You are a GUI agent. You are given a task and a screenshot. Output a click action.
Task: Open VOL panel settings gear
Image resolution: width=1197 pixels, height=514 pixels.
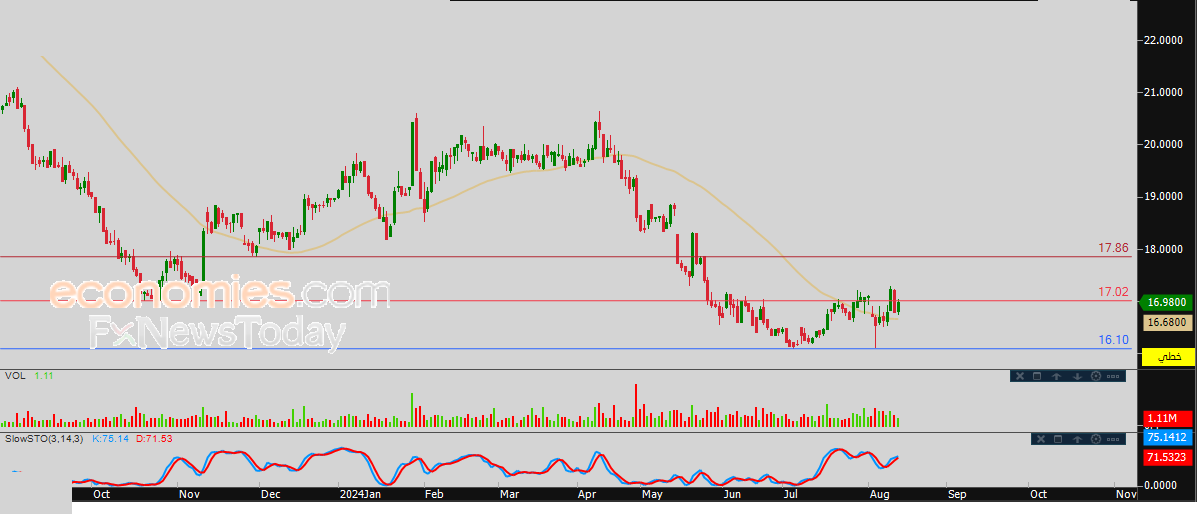click(1095, 376)
